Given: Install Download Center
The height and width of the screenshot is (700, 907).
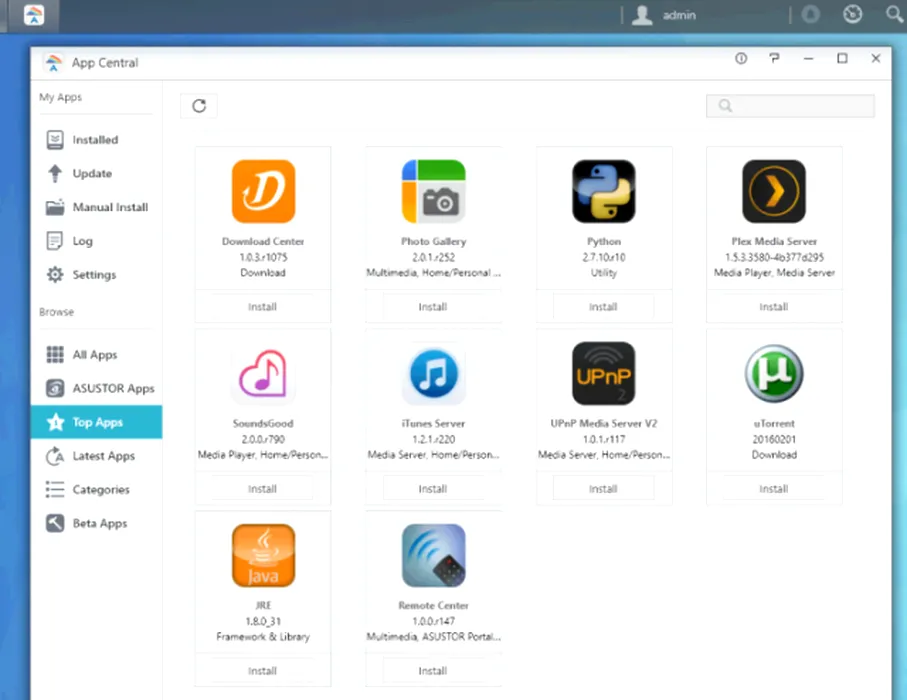Looking at the screenshot, I should pos(263,307).
